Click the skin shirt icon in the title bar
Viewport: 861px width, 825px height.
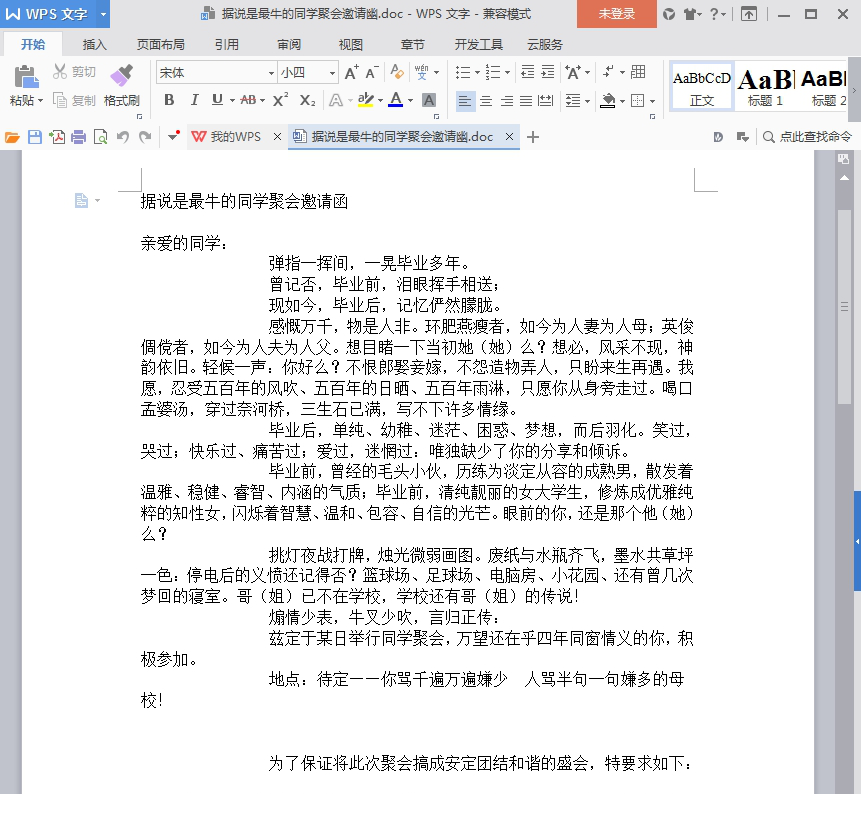(689, 14)
